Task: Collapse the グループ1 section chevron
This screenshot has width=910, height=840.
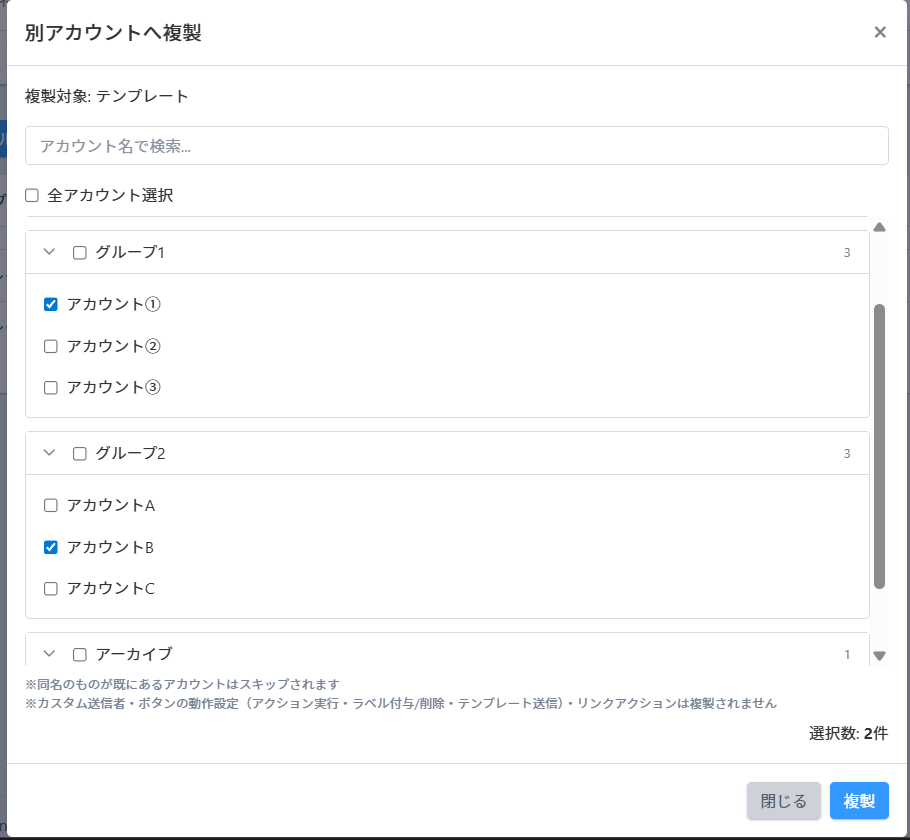Action: tap(49, 252)
